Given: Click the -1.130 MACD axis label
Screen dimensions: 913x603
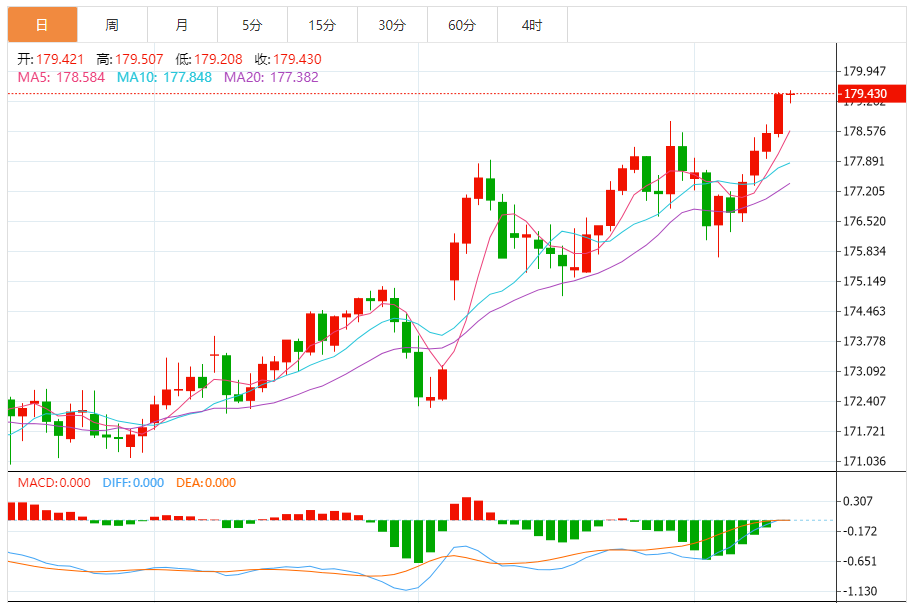Looking at the screenshot, I should (860, 591).
